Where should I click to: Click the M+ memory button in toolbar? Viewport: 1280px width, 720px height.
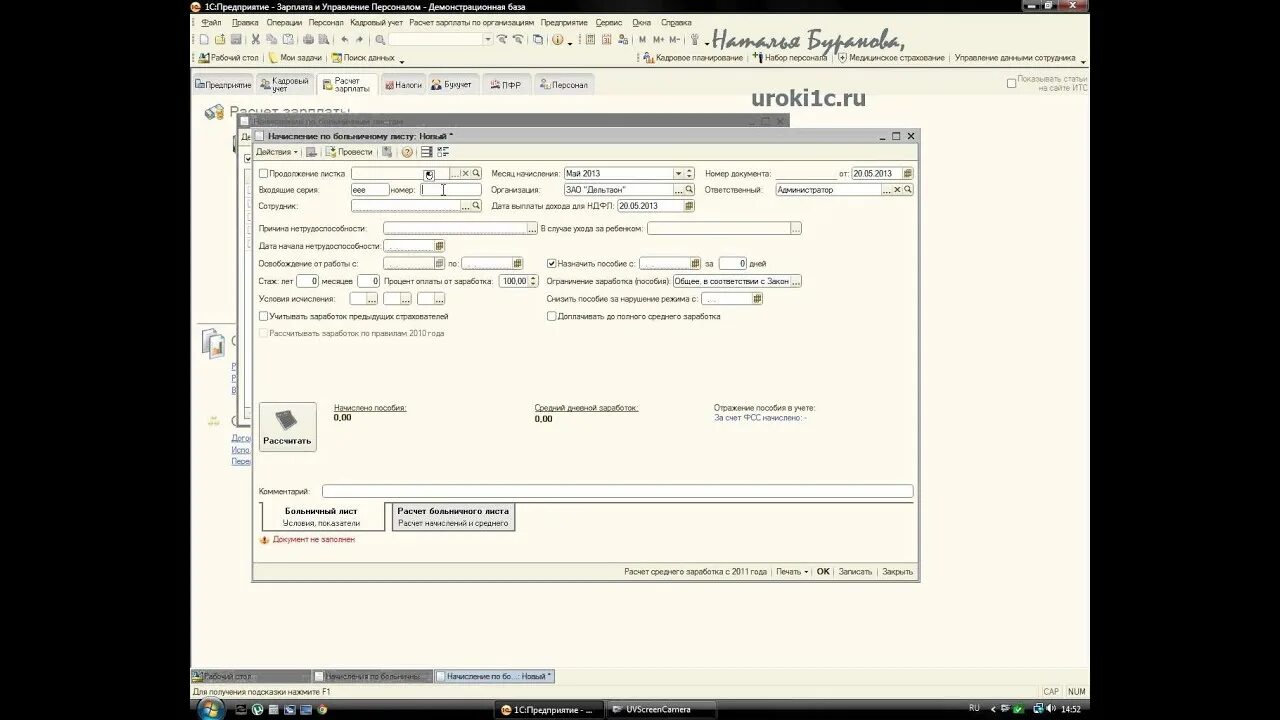coord(657,40)
